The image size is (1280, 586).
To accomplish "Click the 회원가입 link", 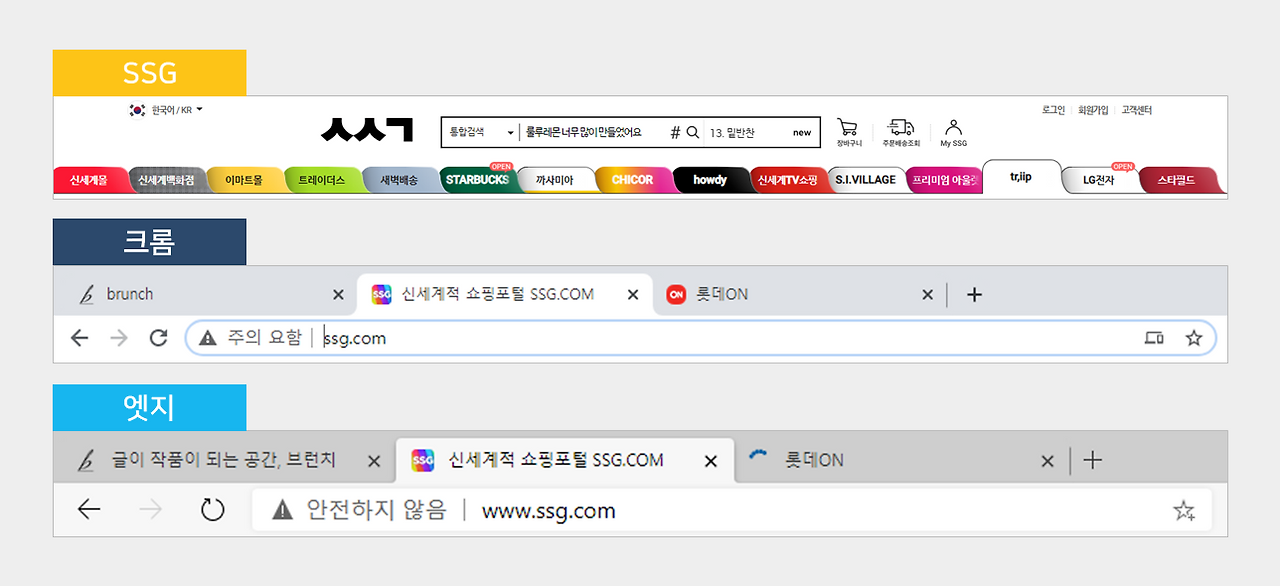I will coord(1093,110).
